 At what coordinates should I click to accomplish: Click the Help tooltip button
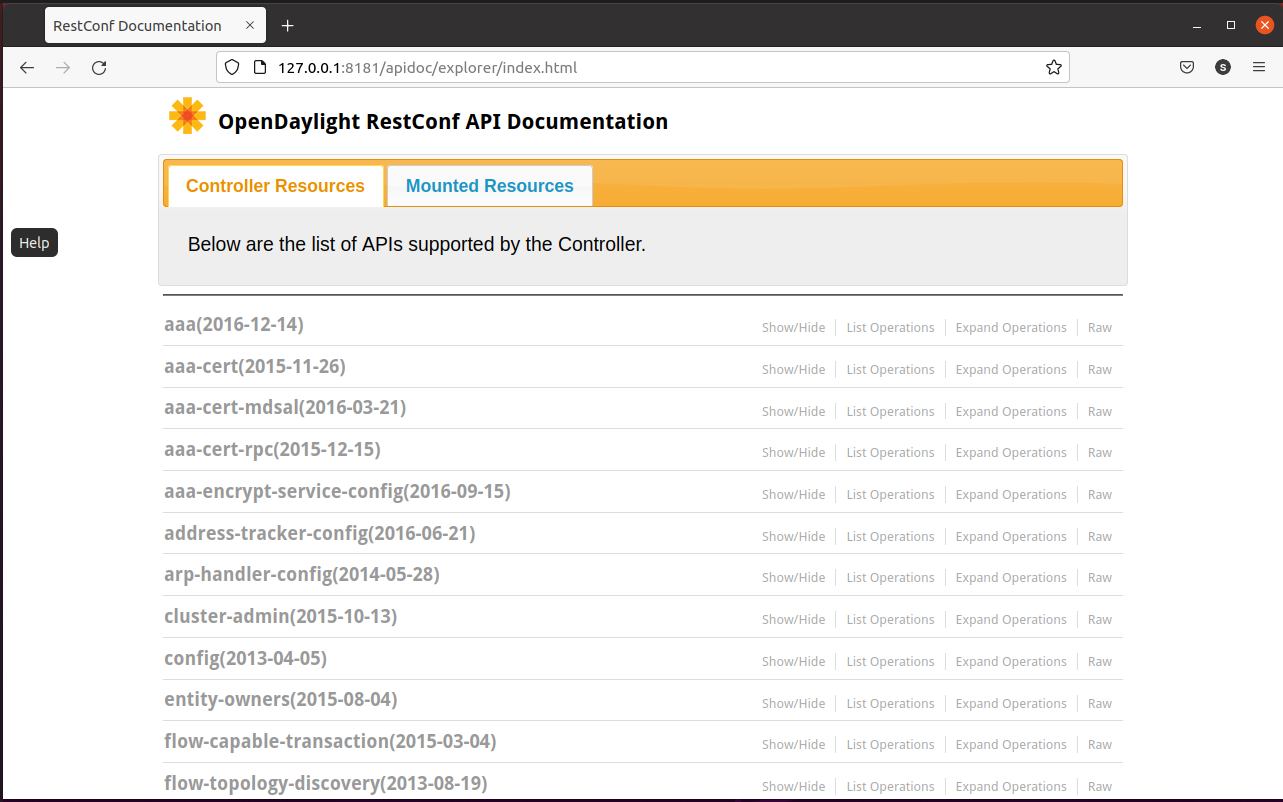click(x=34, y=243)
